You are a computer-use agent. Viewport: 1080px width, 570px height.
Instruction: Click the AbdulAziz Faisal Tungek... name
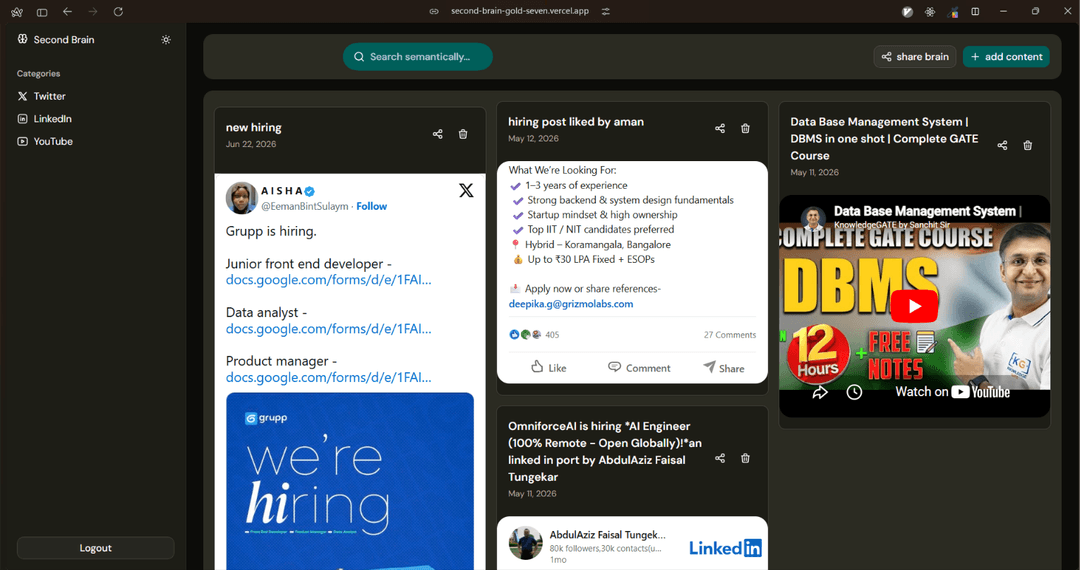[608, 535]
